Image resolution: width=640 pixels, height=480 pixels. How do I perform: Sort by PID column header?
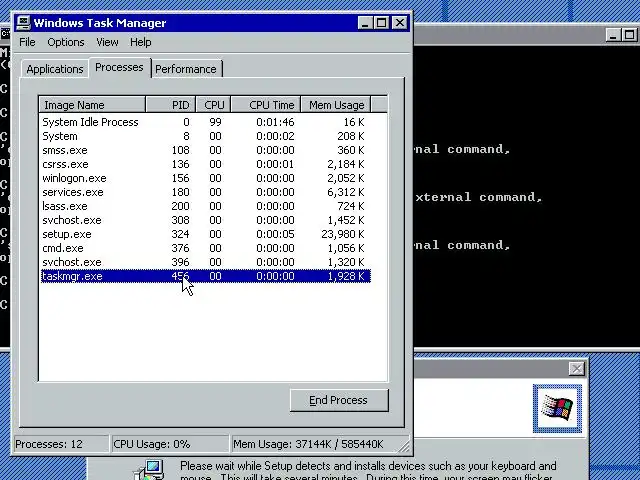(x=171, y=105)
